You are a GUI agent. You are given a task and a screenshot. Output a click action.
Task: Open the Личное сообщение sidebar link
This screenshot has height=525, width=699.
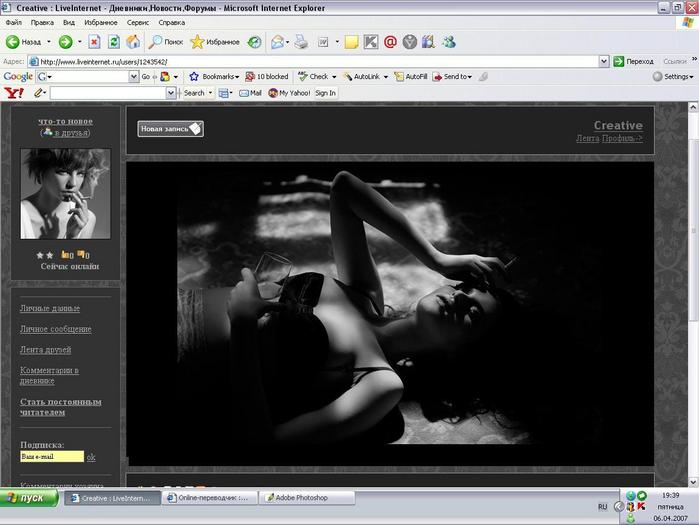coord(56,329)
